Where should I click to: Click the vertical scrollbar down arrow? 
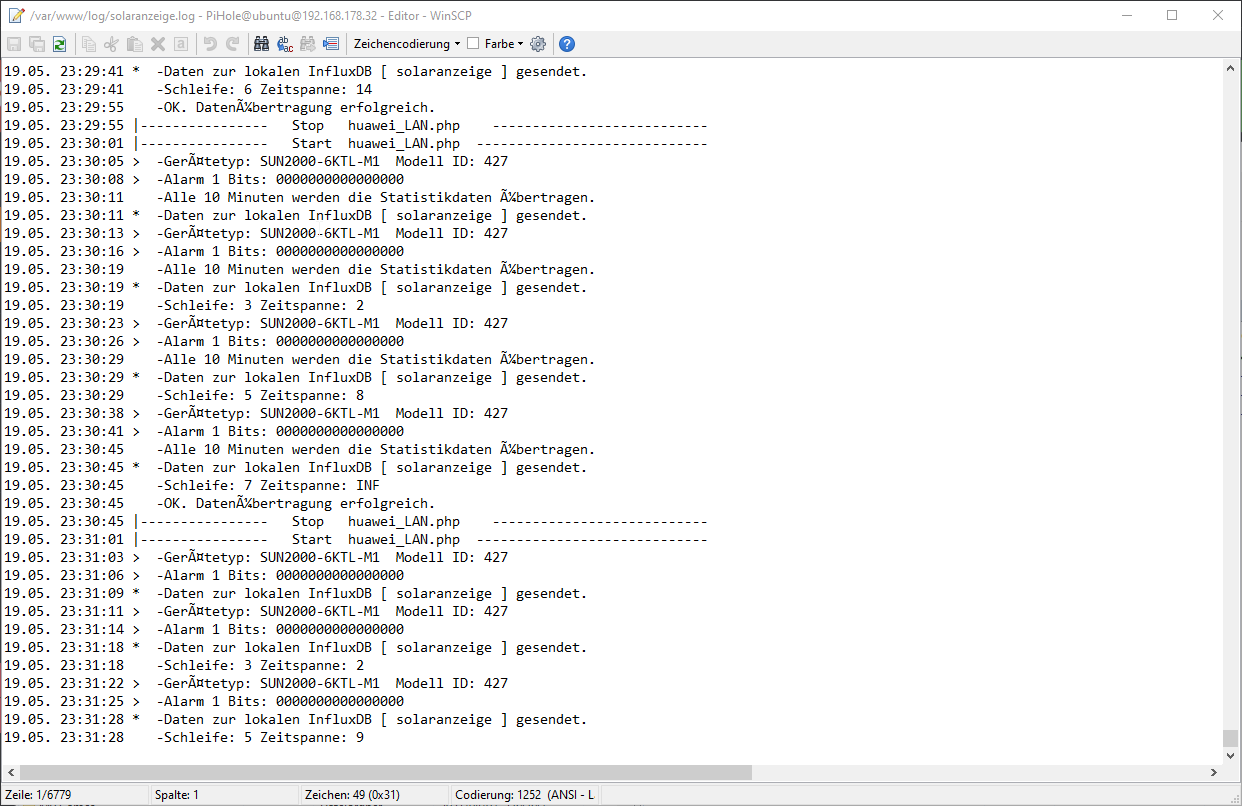1231,755
